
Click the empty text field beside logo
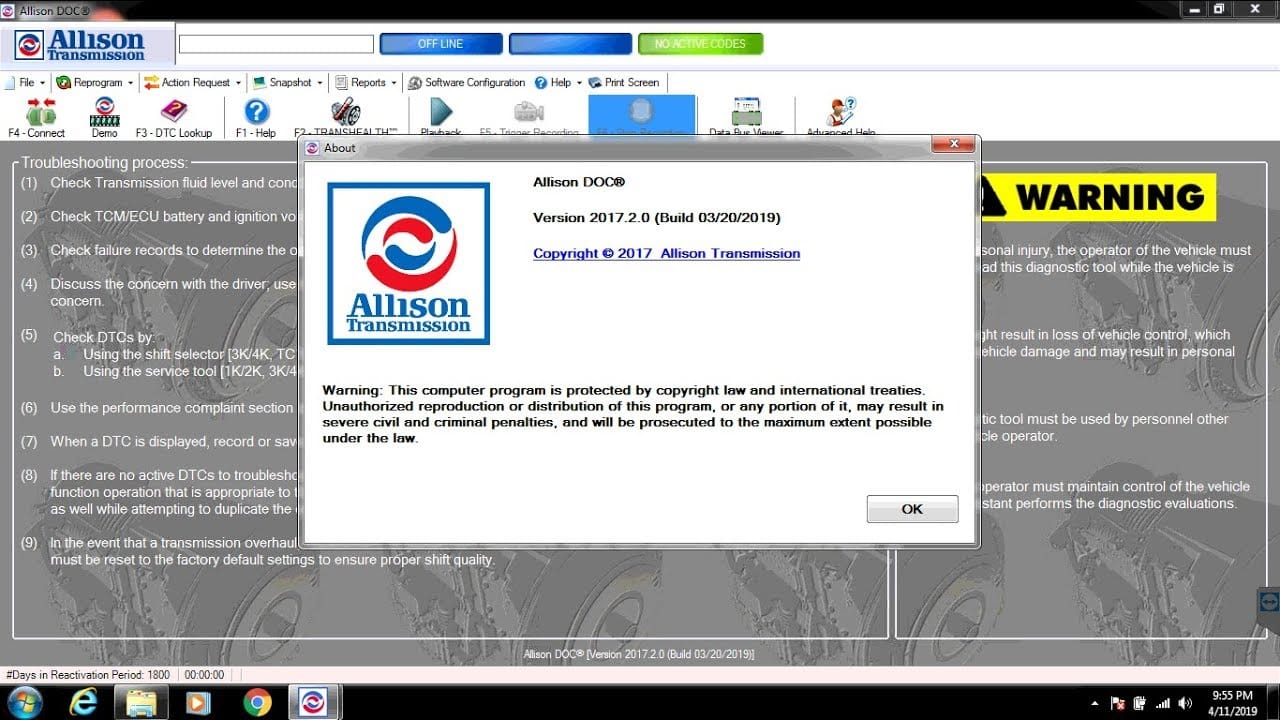coord(276,44)
